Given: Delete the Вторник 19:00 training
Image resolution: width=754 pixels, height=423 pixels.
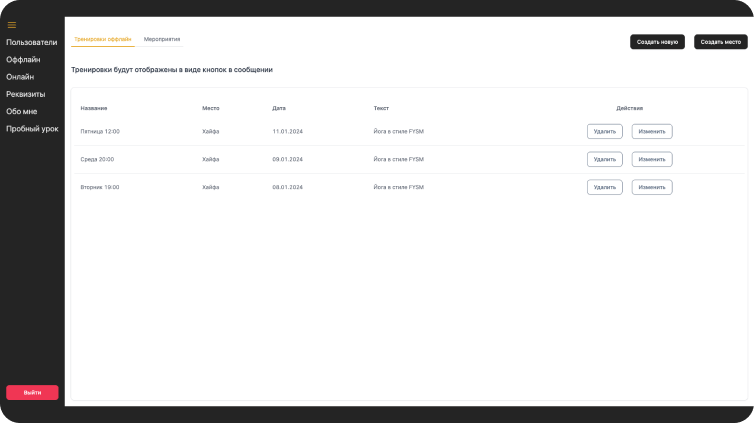Looking at the screenshot, I should pyautogui.click(x=604, y=187).
